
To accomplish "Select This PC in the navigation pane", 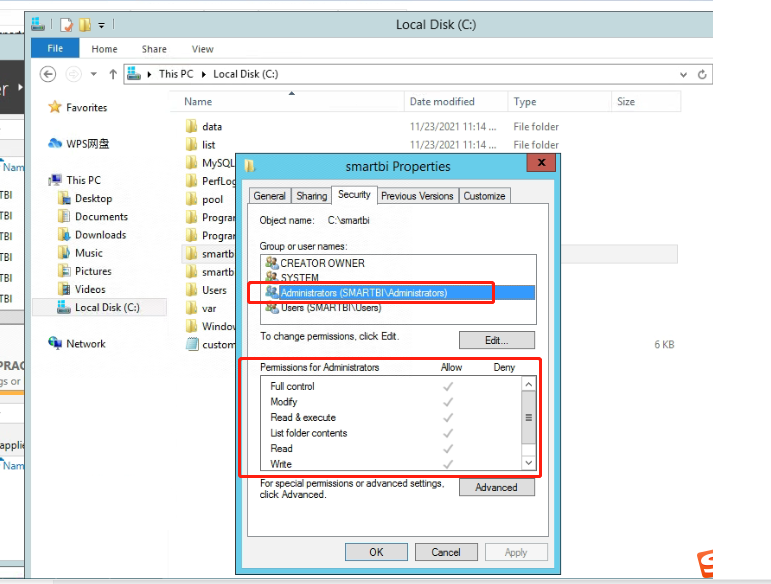I will [x=75, y=180].
